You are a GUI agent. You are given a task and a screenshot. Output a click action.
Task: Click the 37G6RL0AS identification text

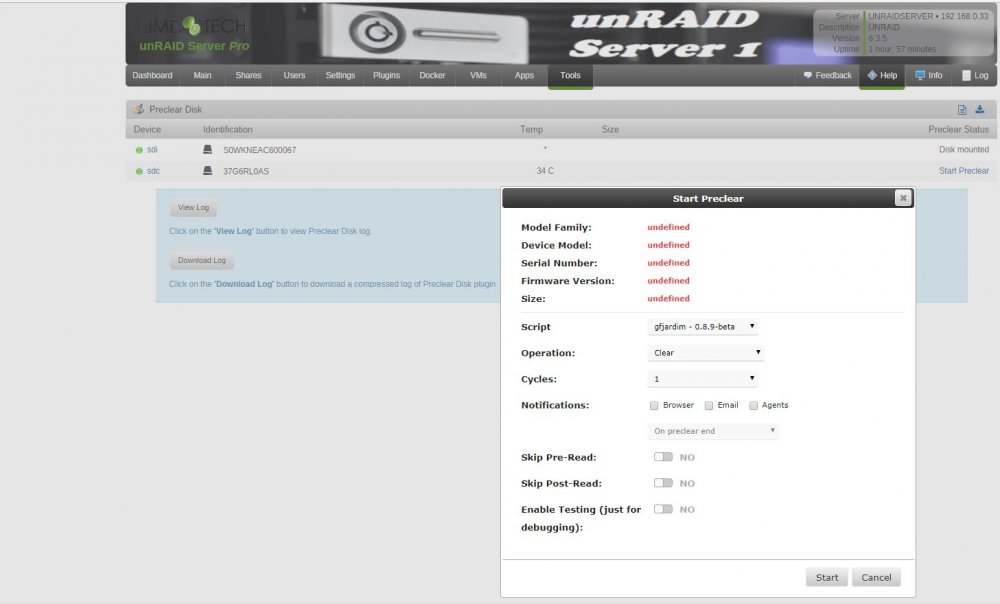pos(246,171)
